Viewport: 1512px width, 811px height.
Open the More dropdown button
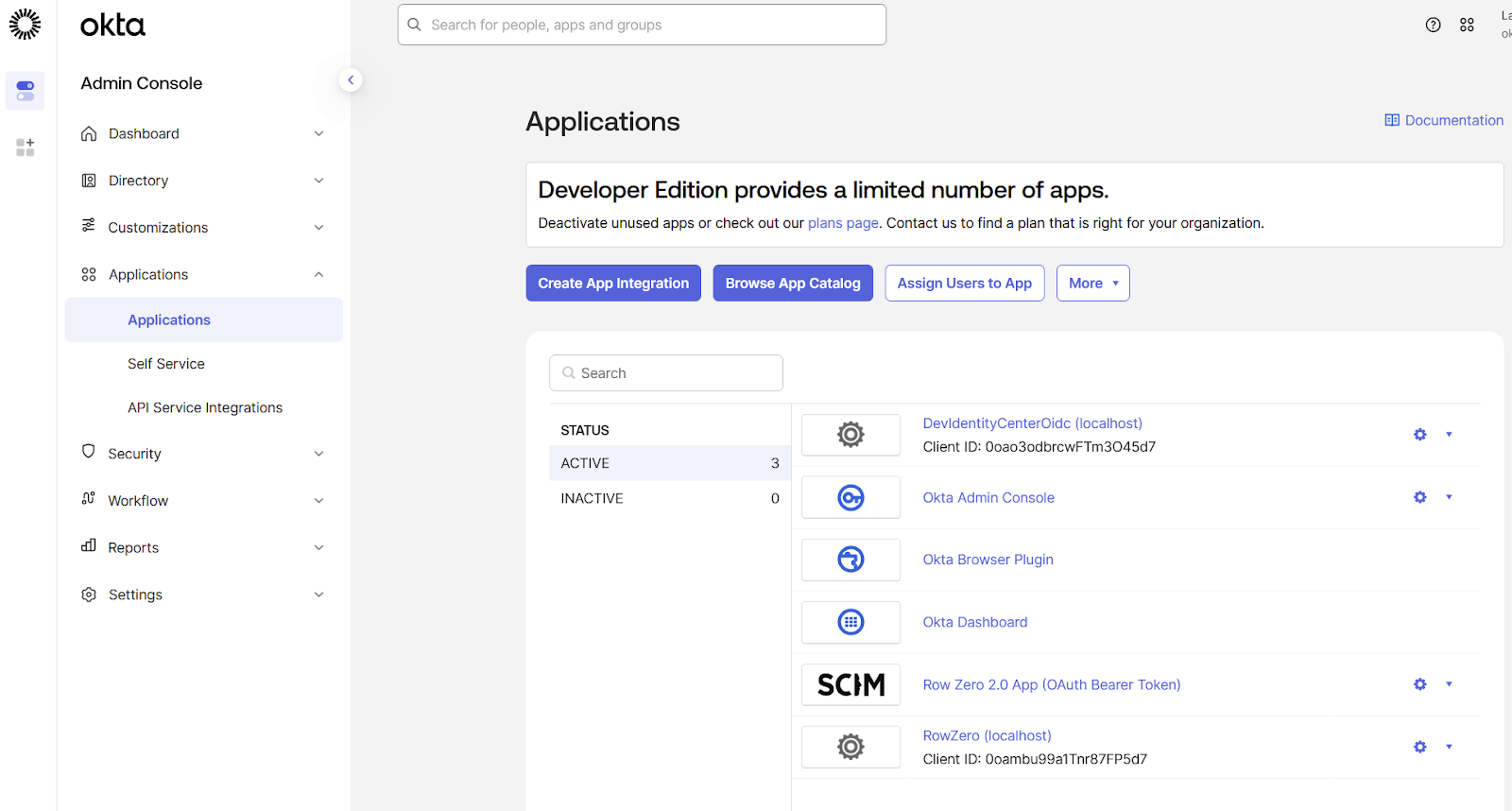(x=1092, y=284)
